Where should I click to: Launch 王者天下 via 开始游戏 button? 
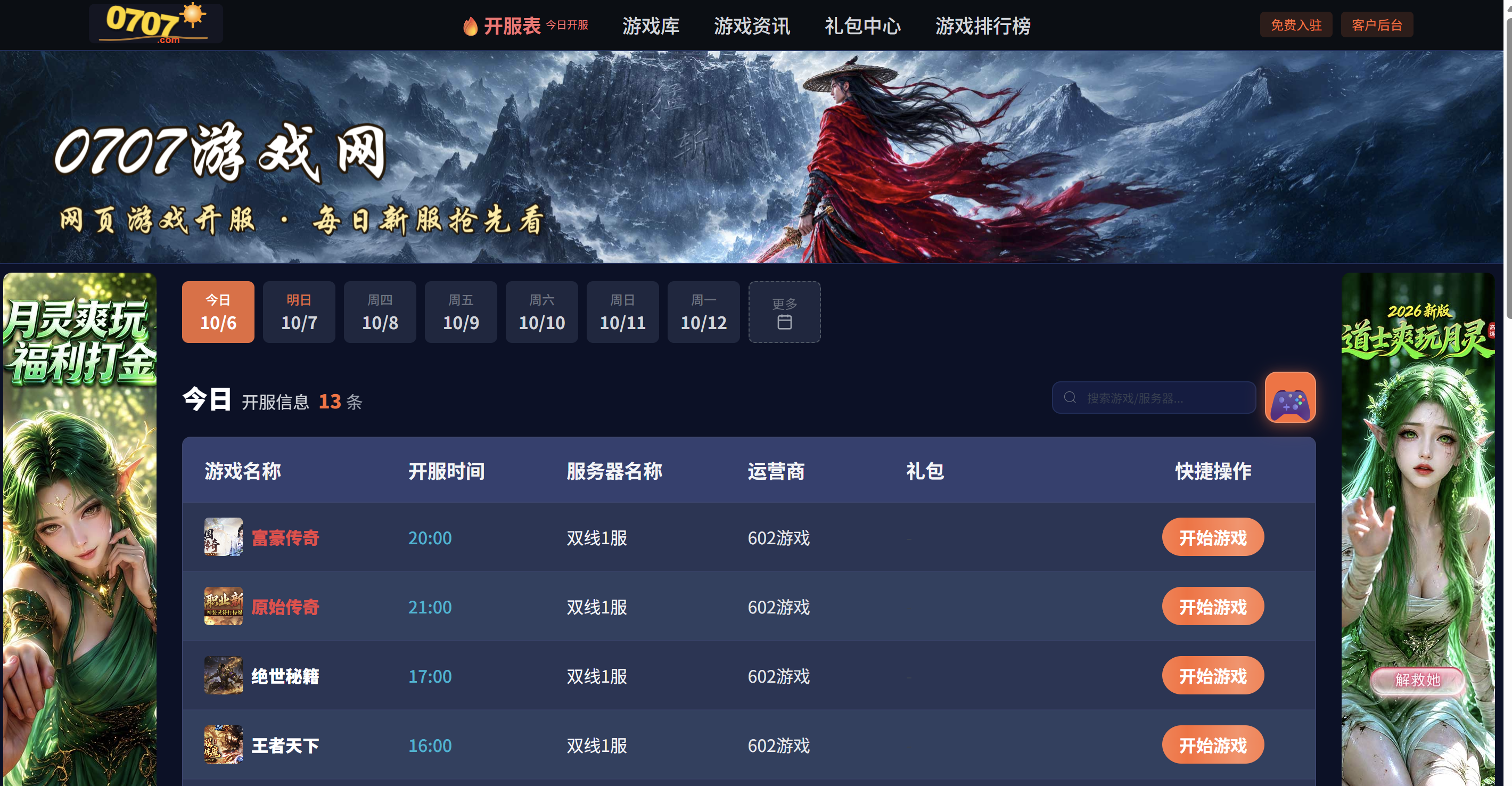click(x=1213, y=745)
